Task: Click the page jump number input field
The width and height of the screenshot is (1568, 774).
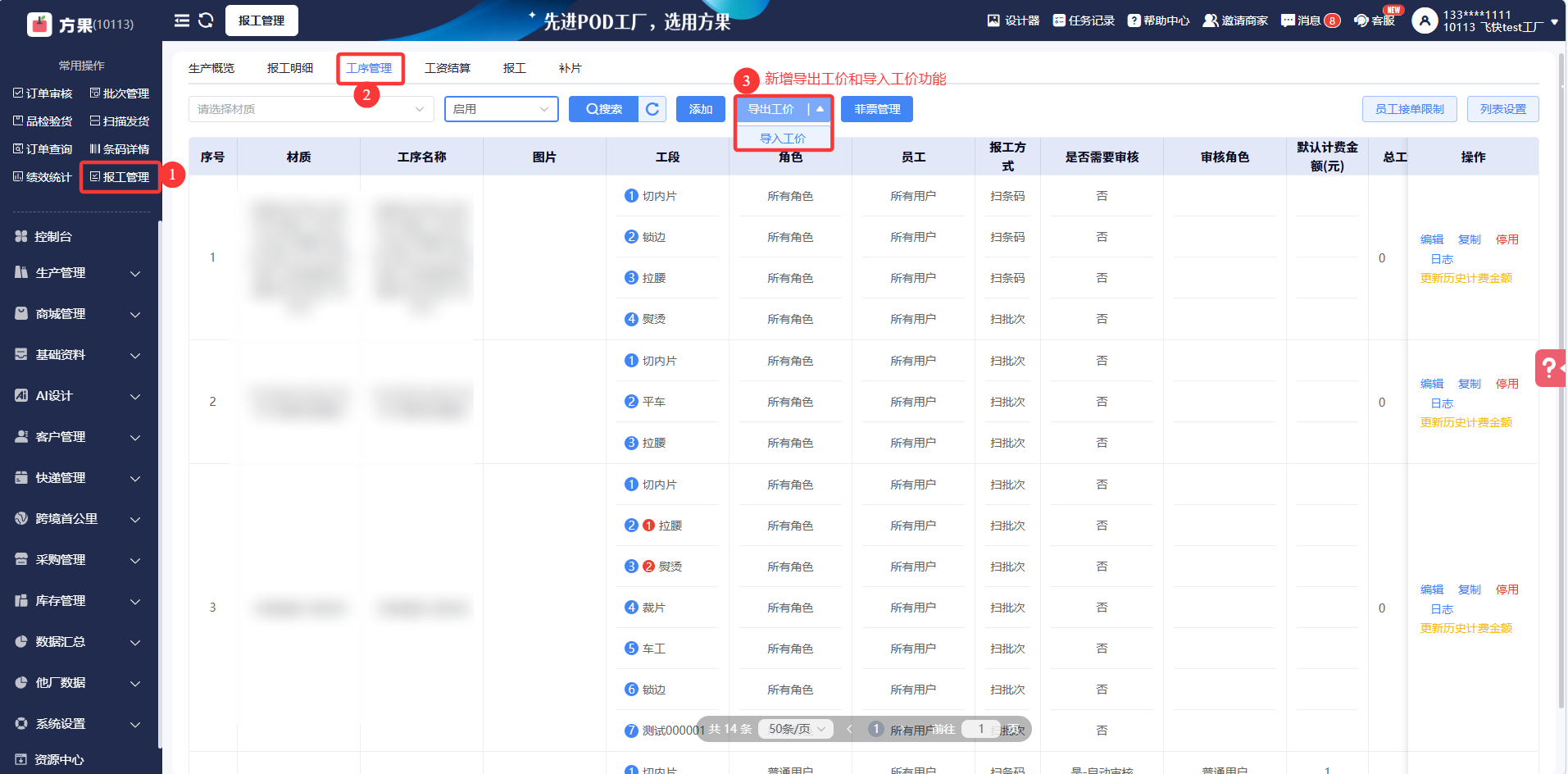Action: click(x=980, y=729)
